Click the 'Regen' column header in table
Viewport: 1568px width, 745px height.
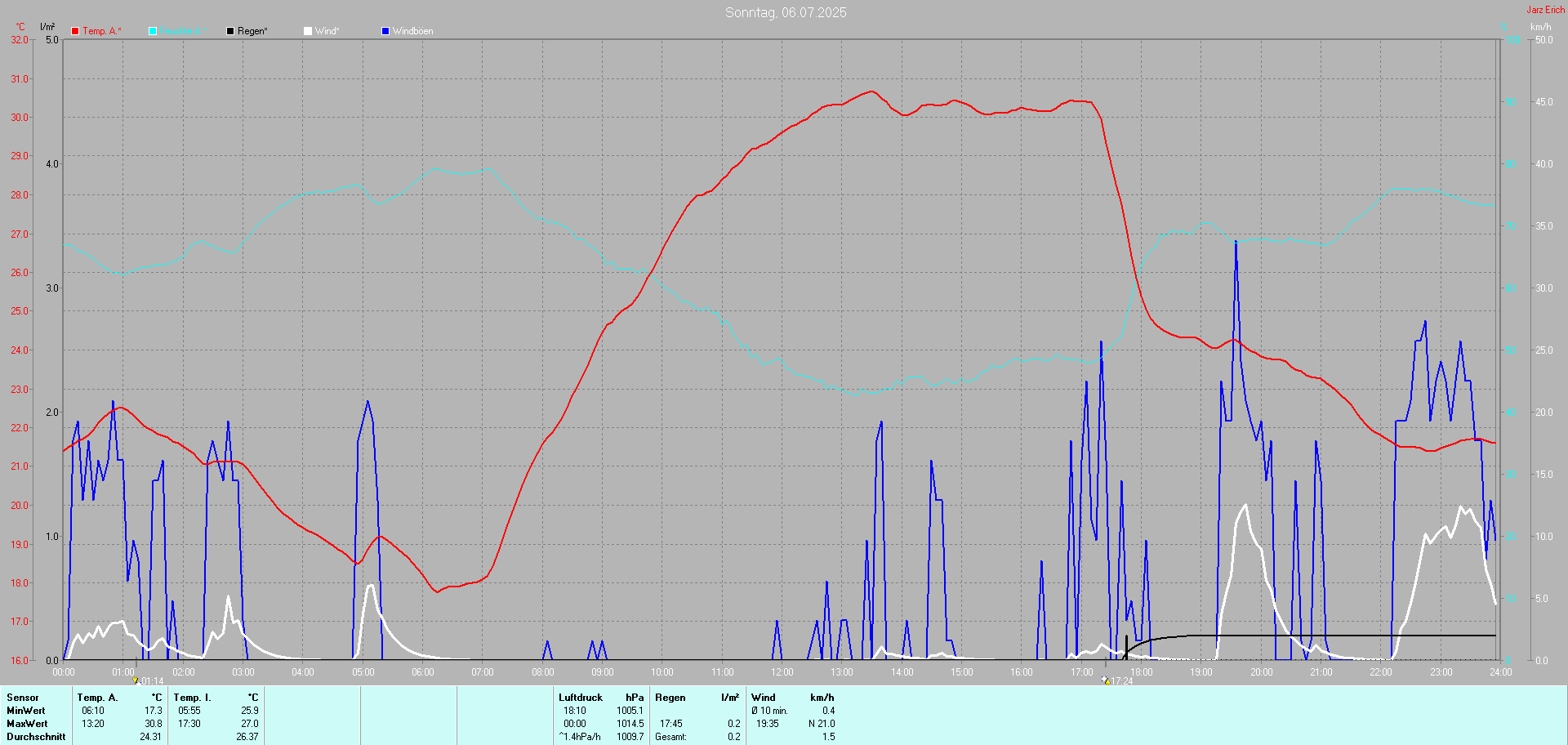(670, 698)
